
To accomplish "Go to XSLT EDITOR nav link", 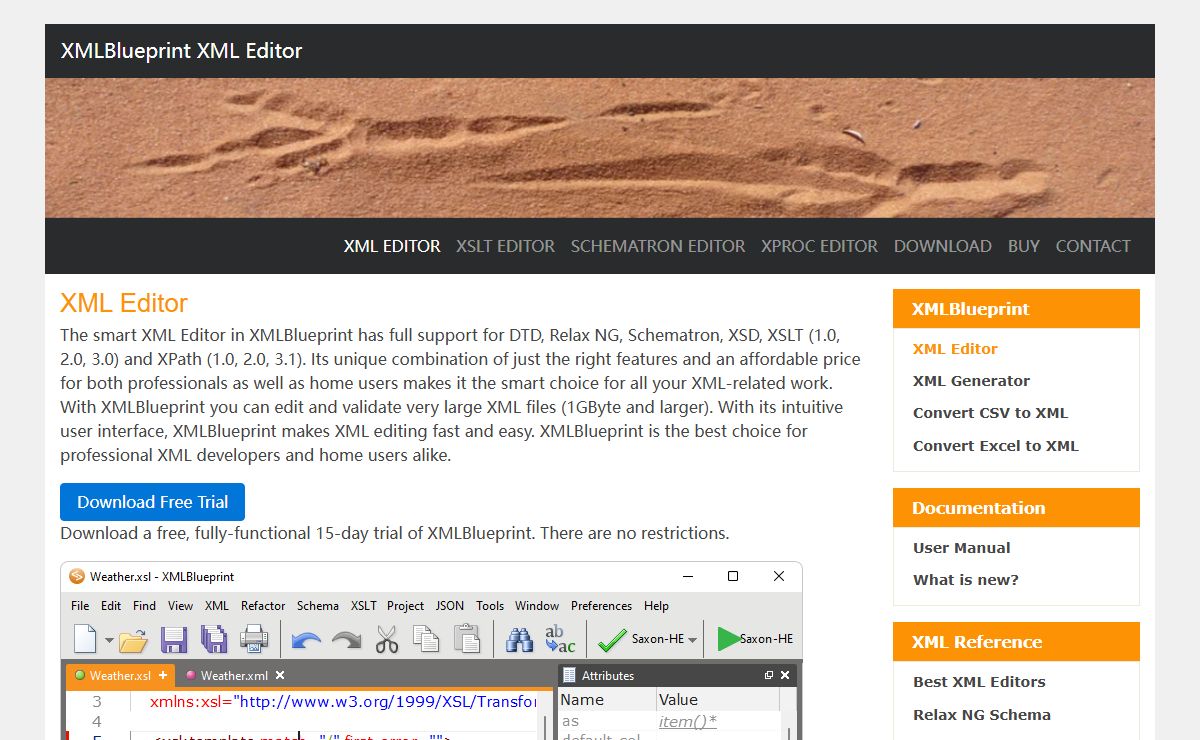I will [505, 246].
